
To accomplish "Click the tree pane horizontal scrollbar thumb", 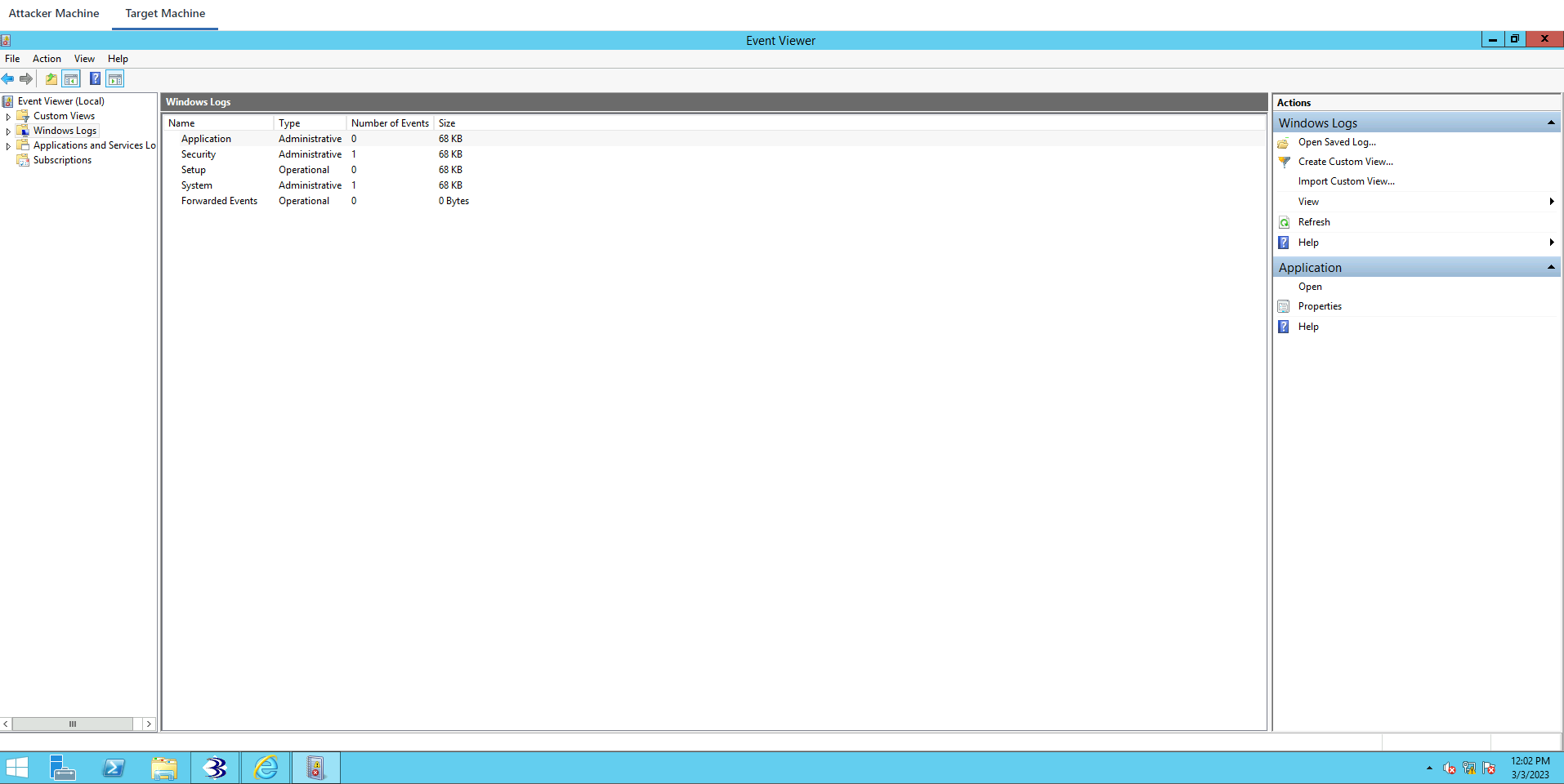I will tap(73, 724).
